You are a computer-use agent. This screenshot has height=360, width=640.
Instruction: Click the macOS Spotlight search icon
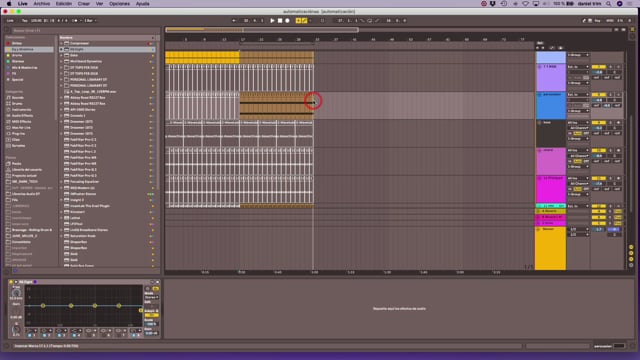(x=608, y=4)
